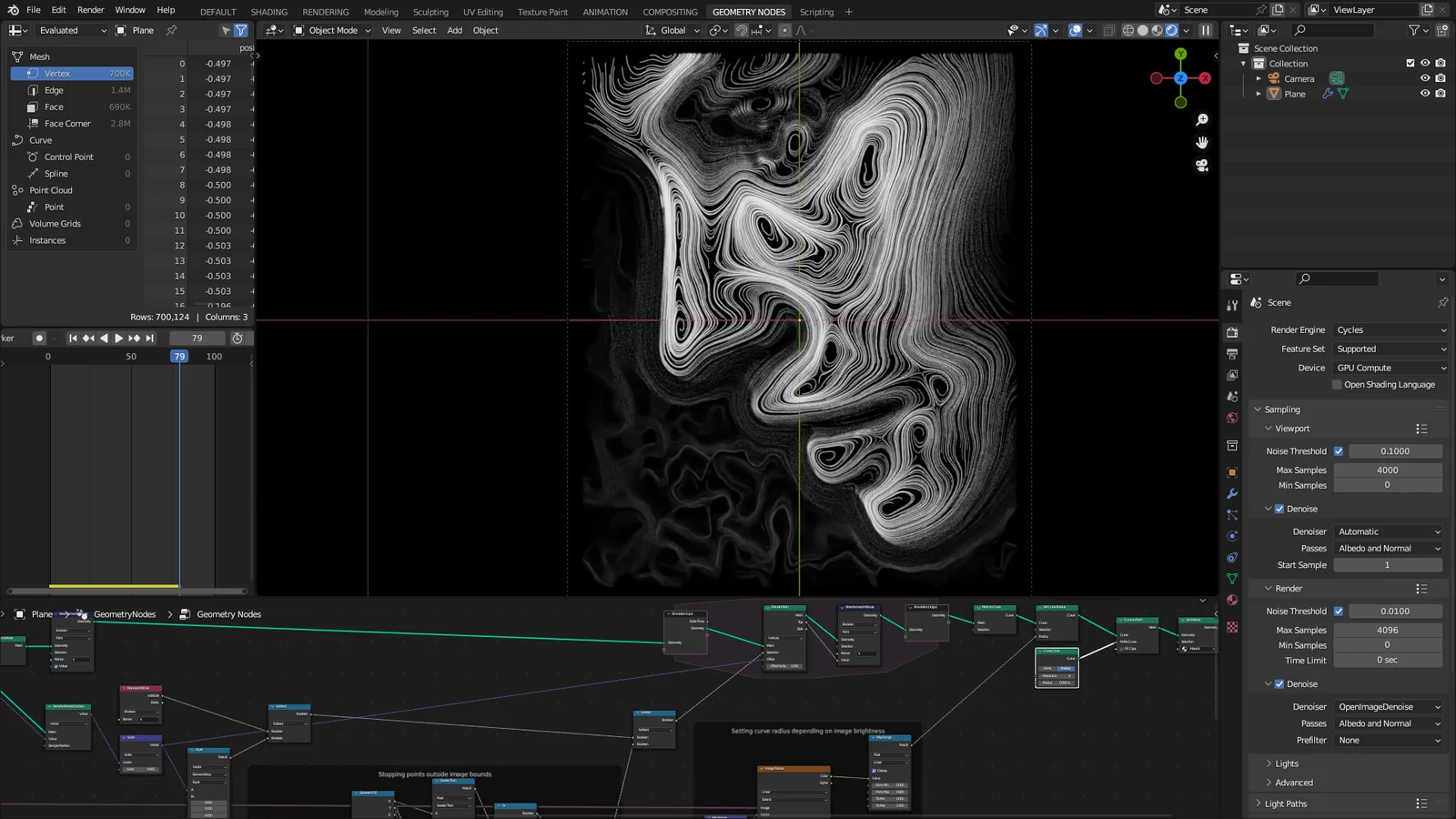Select the Edge domain in the spreadsheet

tap(53, 90)
